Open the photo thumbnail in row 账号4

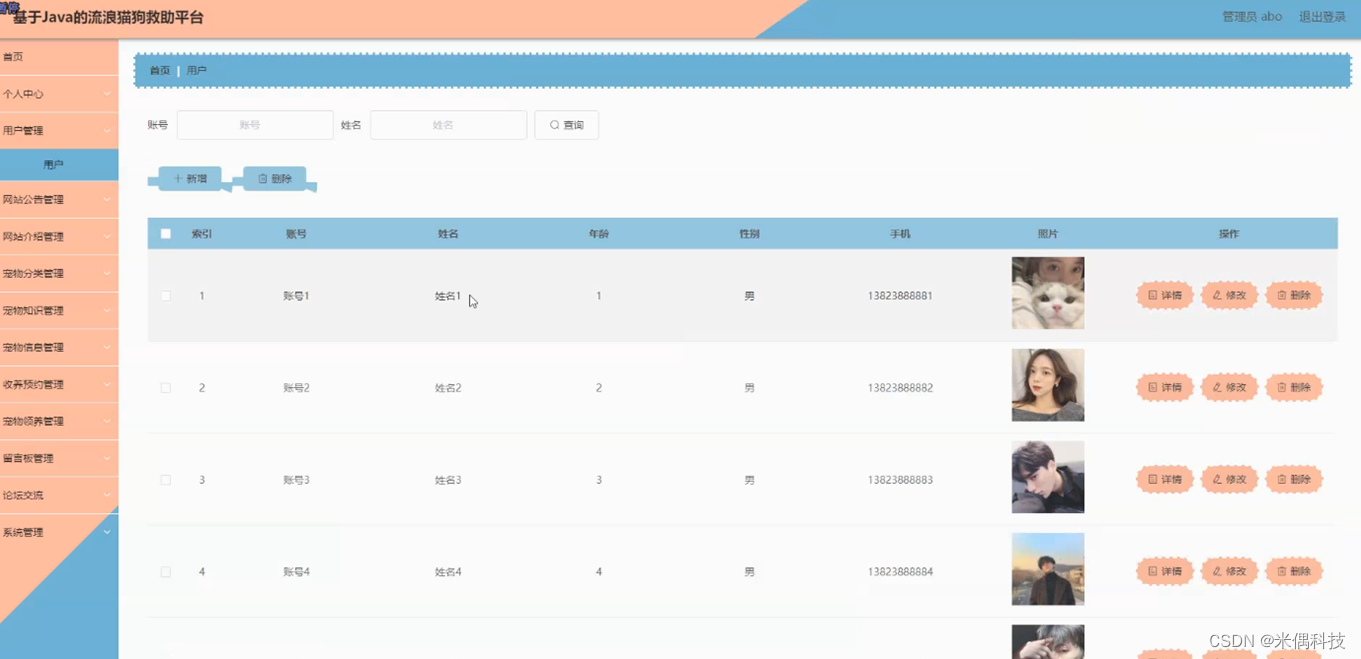click(1048, 569)
